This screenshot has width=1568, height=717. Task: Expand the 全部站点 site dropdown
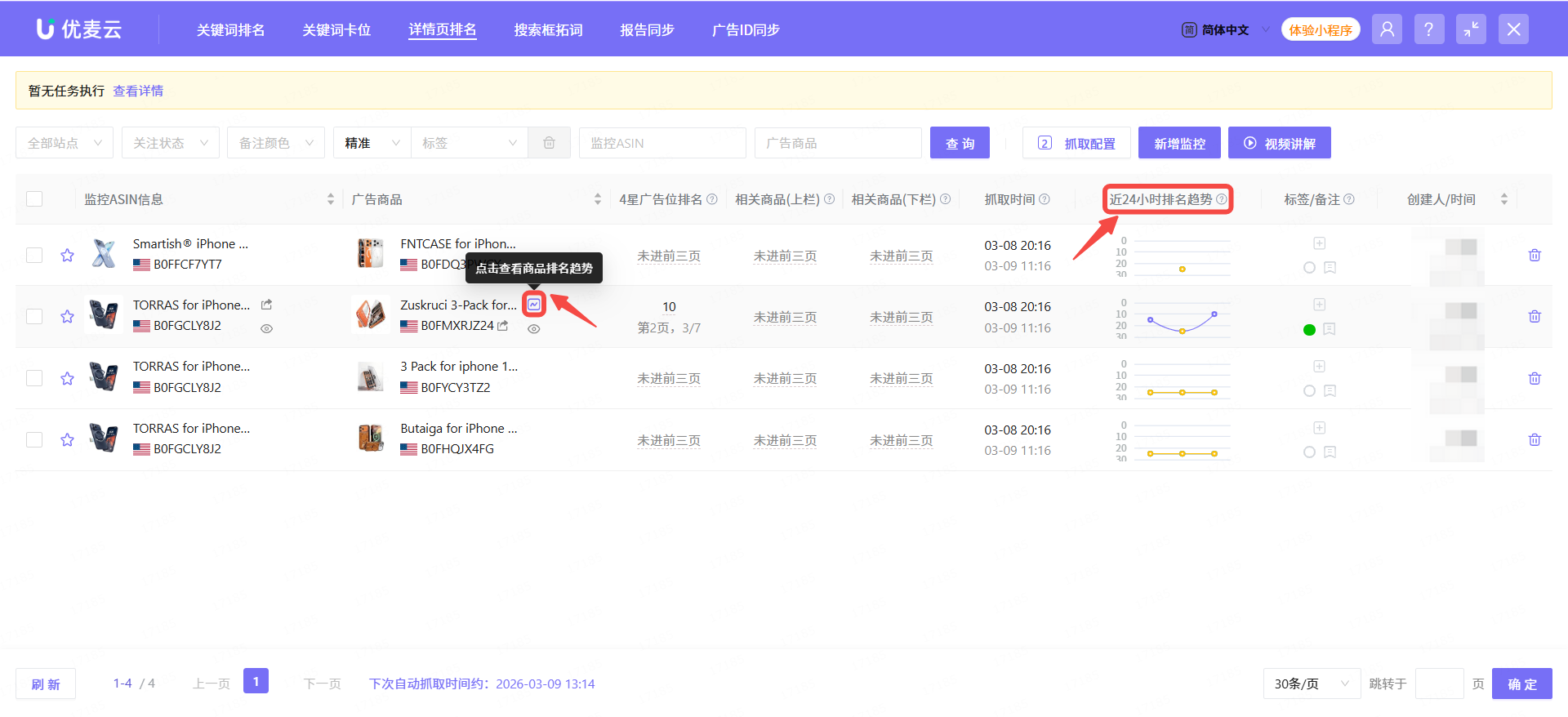(65, 143)
